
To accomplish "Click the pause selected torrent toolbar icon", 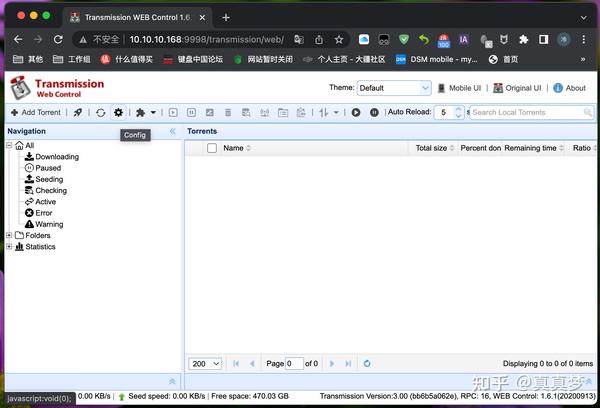I will click(x=191, y=113).
